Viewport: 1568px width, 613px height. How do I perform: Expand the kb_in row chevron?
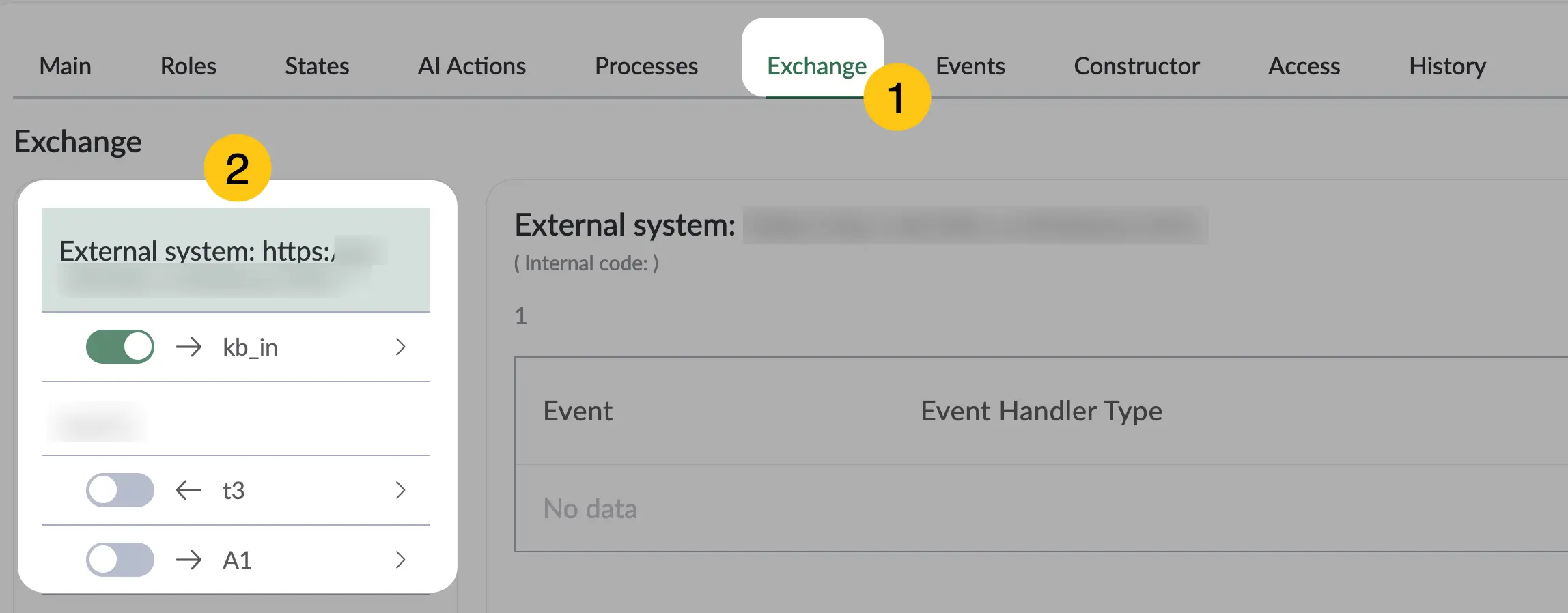401,347
